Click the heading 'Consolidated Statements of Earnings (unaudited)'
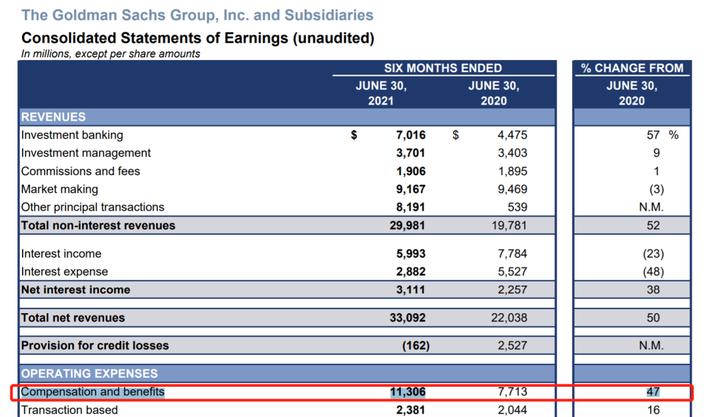 point(198,38)
